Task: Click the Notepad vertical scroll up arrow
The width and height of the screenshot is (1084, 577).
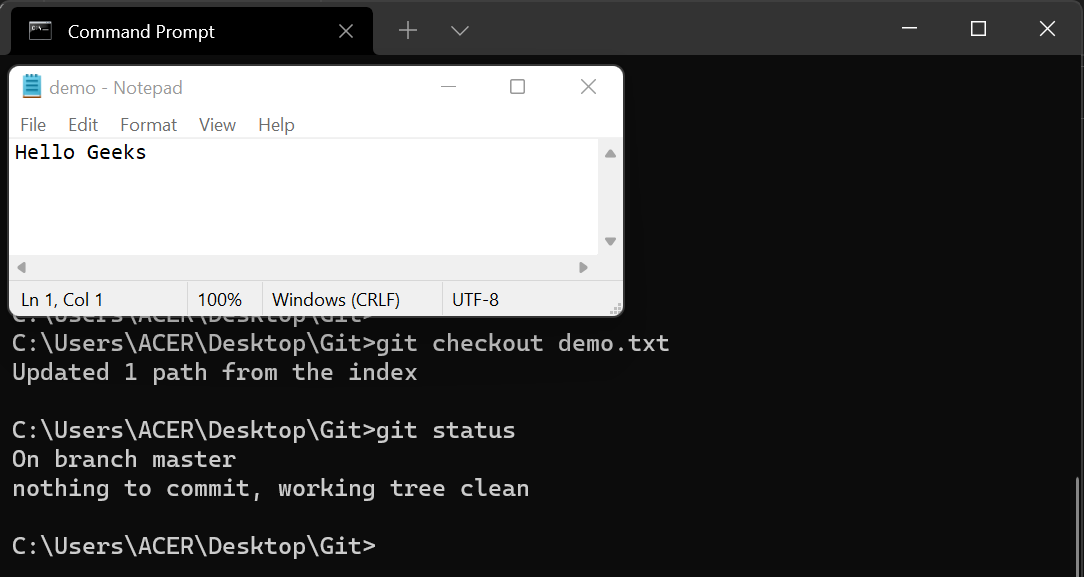Action: click(610, 153)
